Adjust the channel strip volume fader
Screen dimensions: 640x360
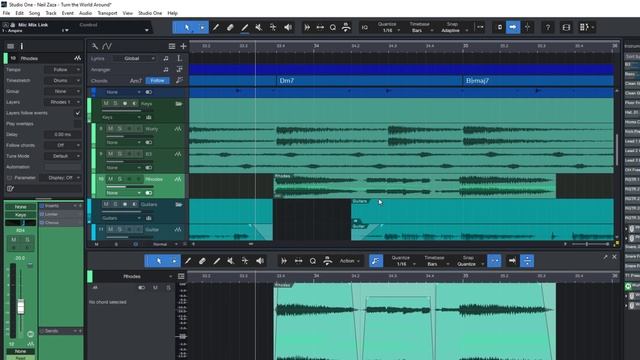click(21, 307)
